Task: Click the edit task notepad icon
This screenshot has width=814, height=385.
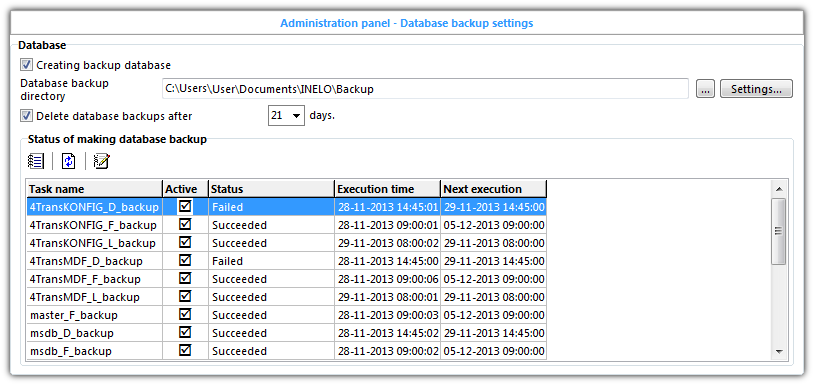Action: pos(102,161)
